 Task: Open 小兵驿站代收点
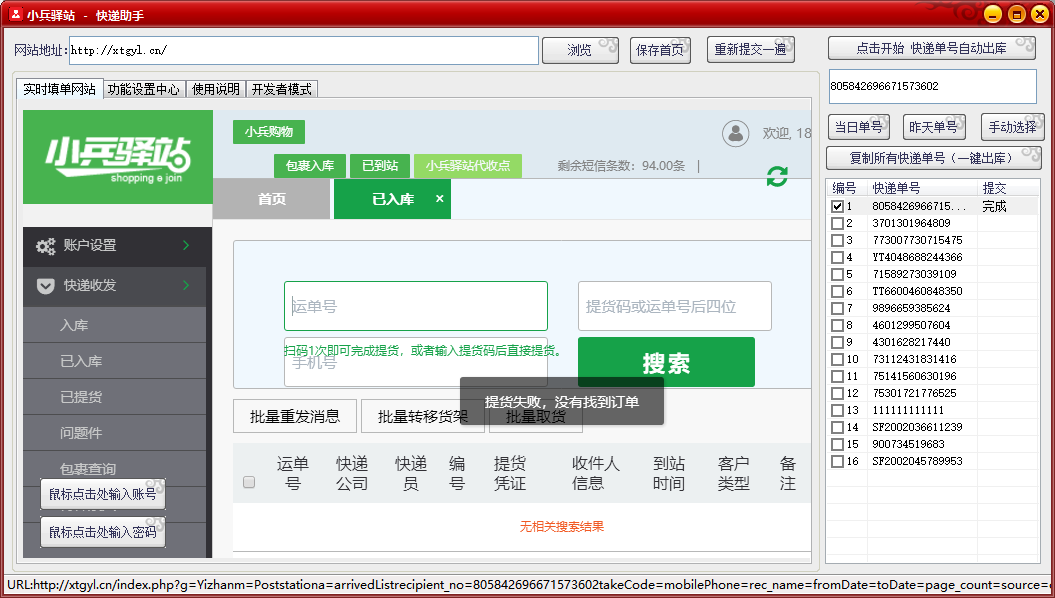click(468, 165)
